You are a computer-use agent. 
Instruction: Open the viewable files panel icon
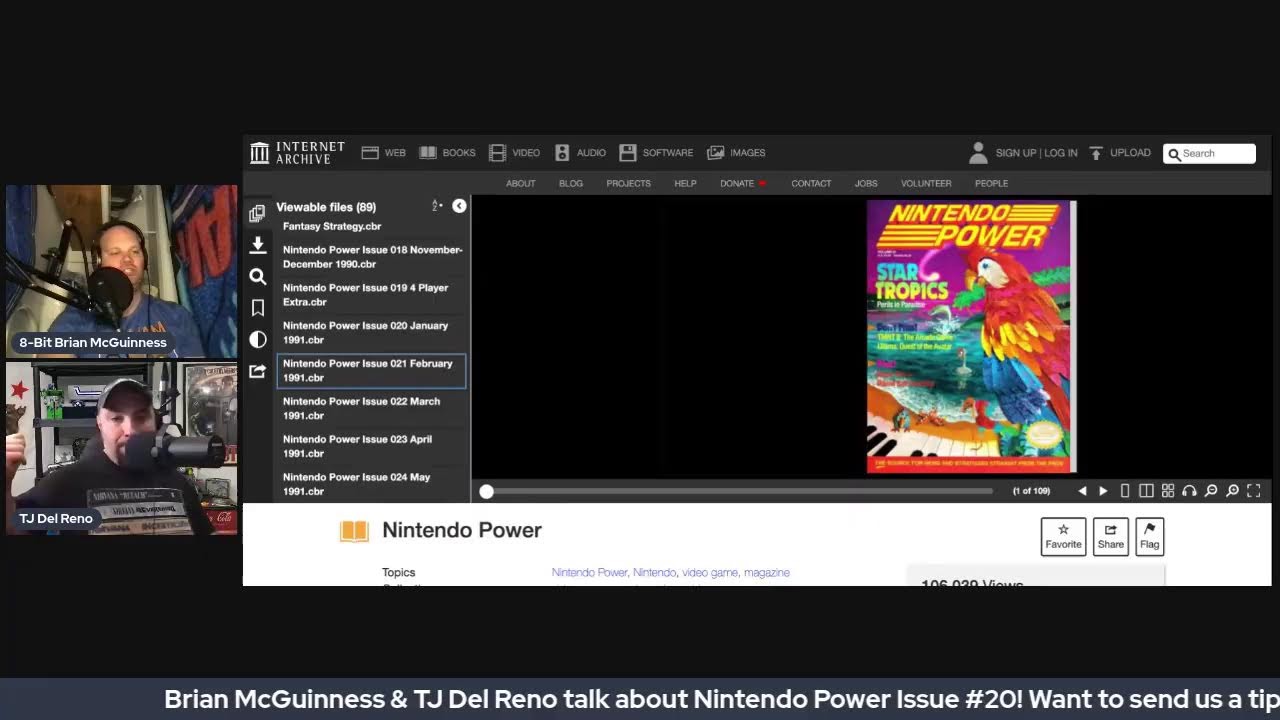(x=257, y=213)
